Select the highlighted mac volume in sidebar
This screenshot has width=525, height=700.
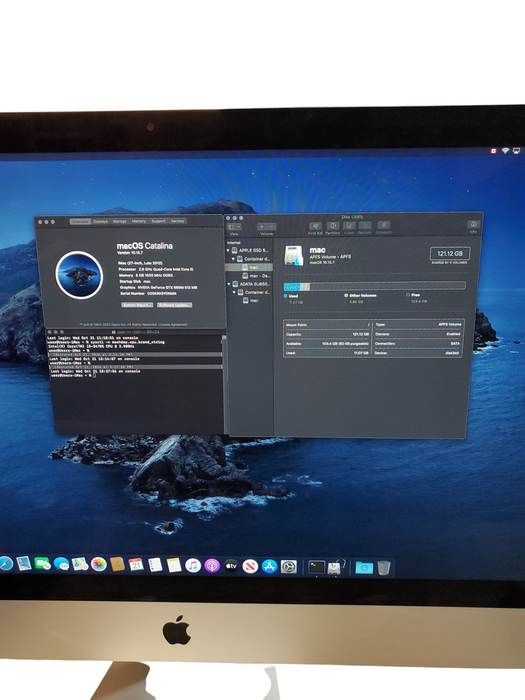[x=249, y=267]
